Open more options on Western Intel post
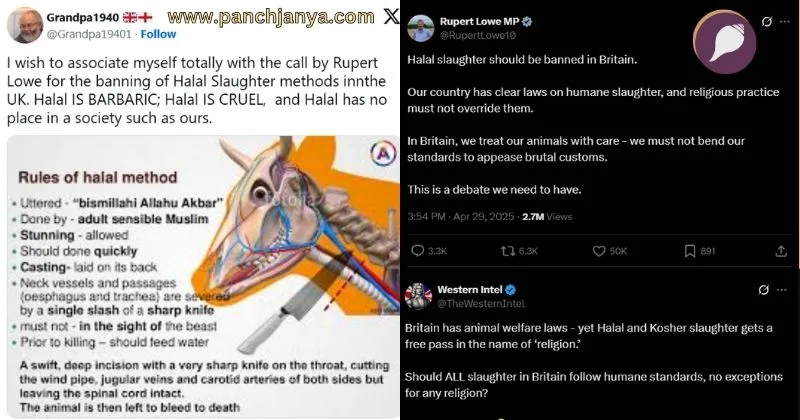The height and width of the screenshot is (420, 800). click(782, 289)
